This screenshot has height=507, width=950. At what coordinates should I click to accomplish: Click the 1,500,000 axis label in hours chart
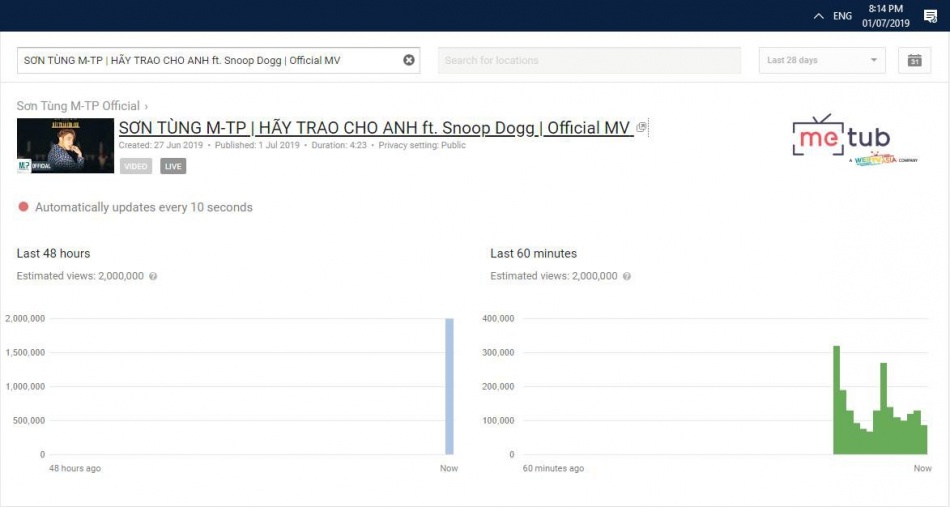[x=25, y=353]
